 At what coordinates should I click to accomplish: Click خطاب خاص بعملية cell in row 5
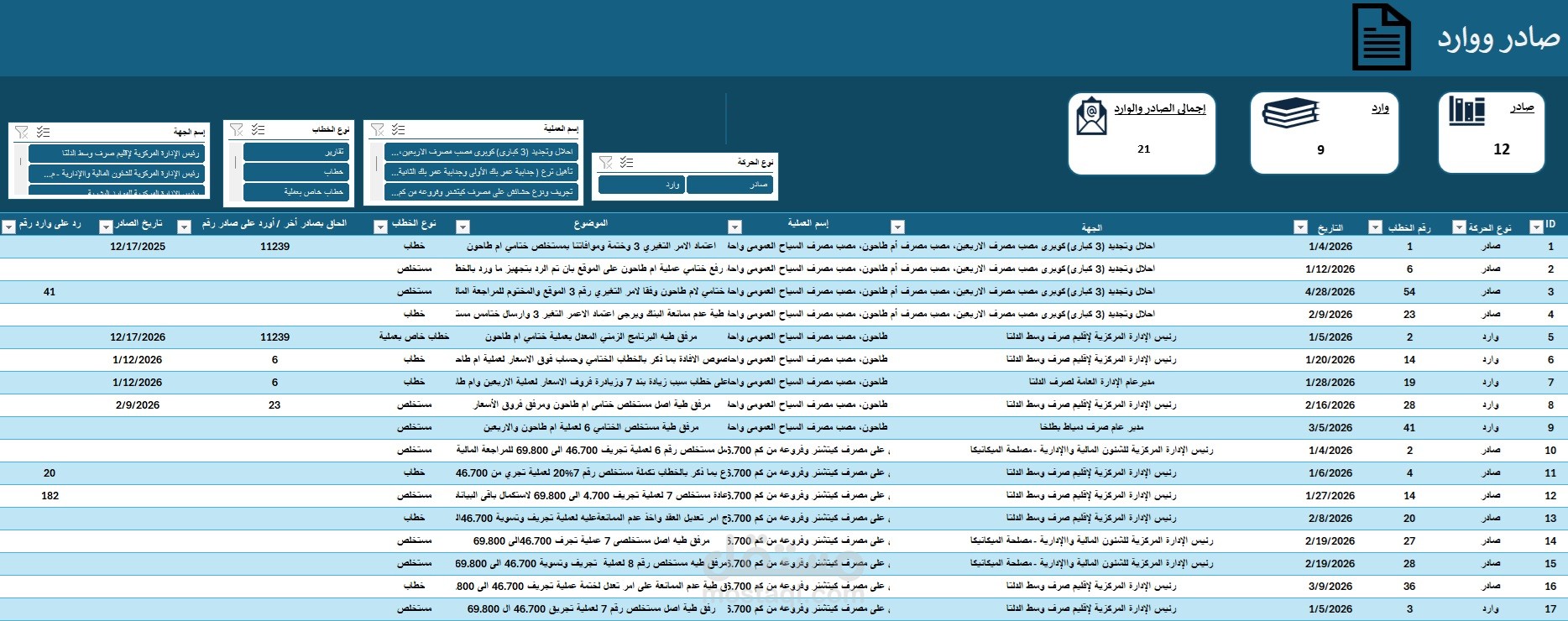tap(414, 337)
